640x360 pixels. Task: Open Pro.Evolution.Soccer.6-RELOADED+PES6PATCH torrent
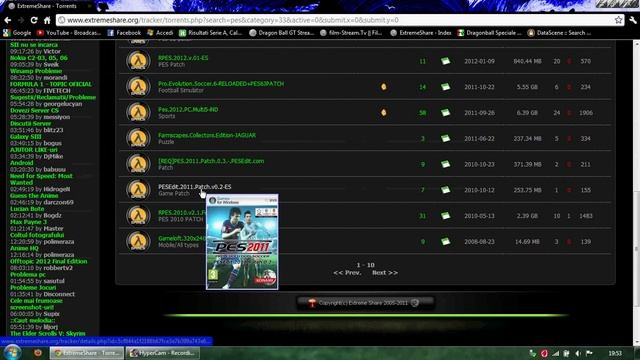(x=221, y=84)
